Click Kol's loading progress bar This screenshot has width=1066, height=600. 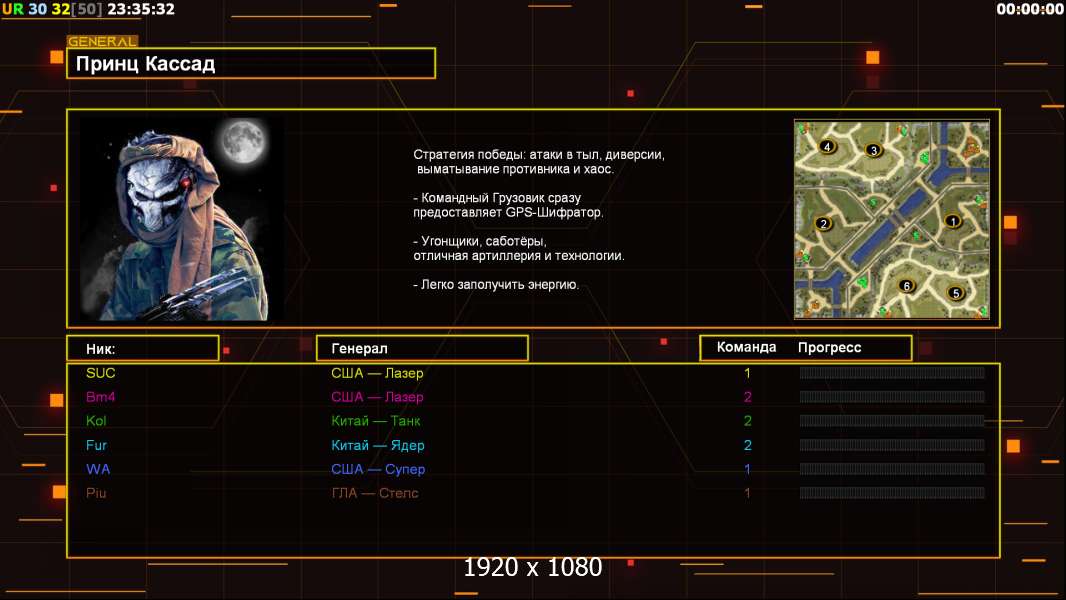[892, 421]
